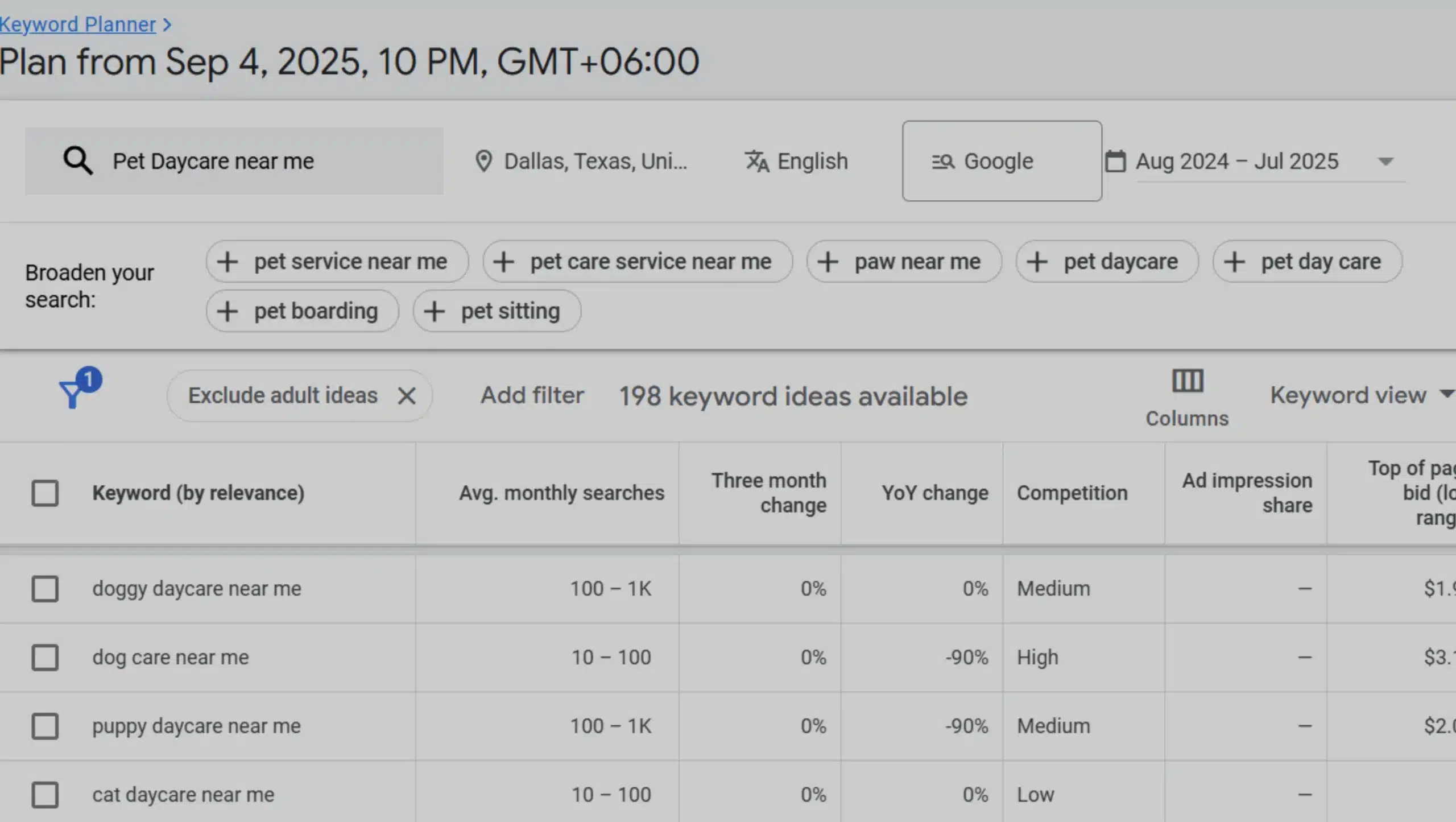Sort by Competition column header
The width and height of the screenshot is (1456, 822).
tap(1072, 493)
